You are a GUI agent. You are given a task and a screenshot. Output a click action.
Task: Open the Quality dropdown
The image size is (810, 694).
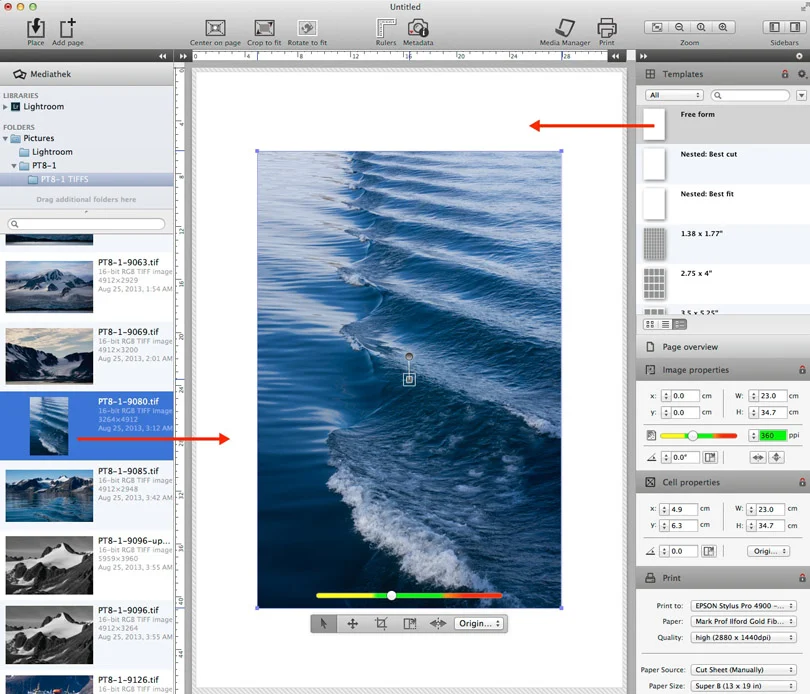click(743, 638)
